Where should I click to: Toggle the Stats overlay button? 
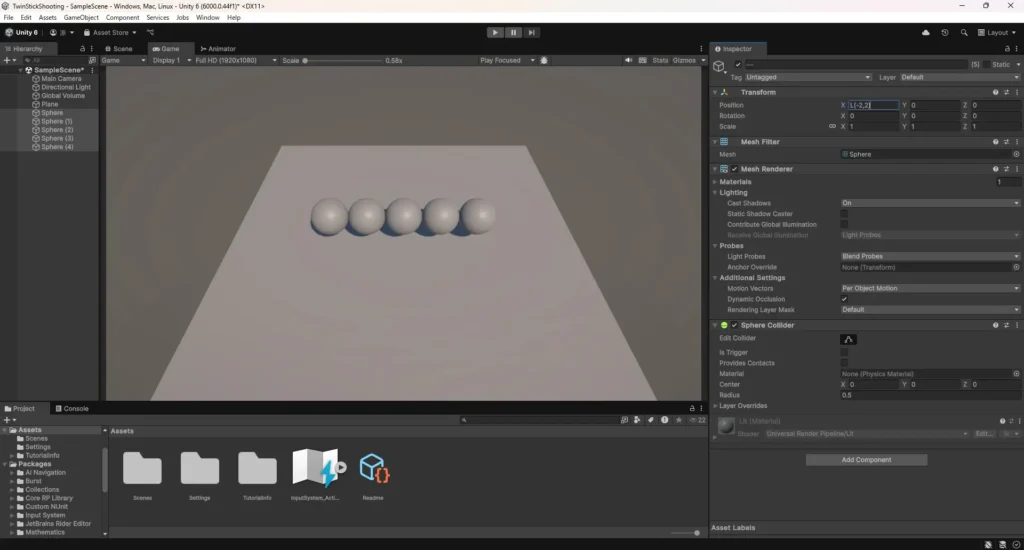(660, 60)
